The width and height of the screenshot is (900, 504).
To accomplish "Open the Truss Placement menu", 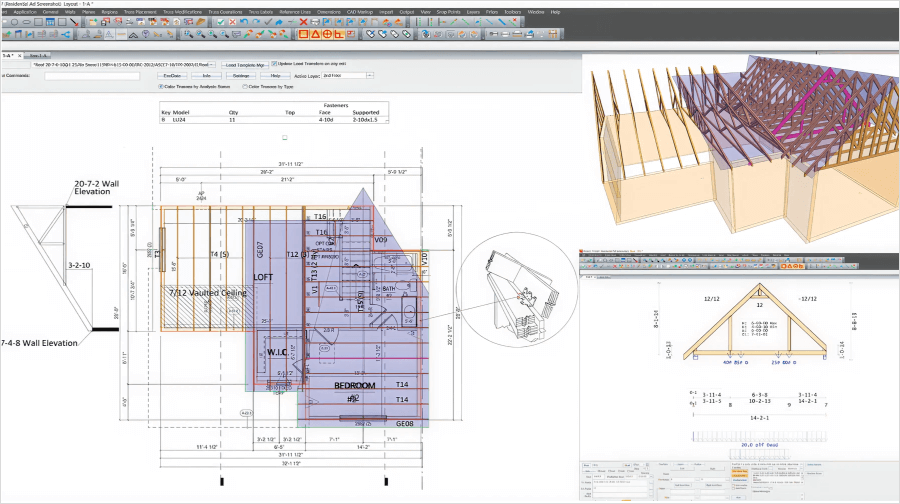I will 140,11.
